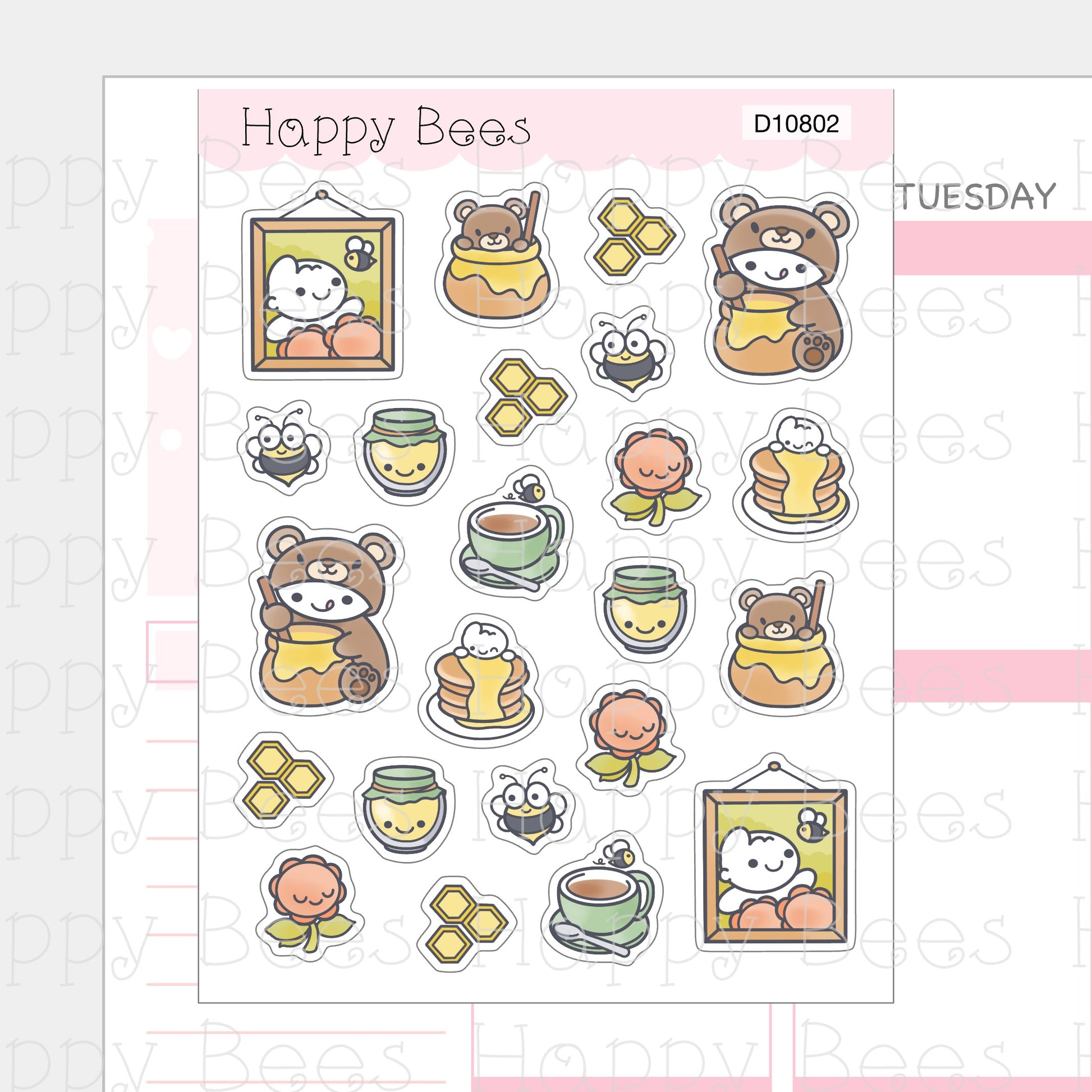
Task: Click the D10802 product code label
Action: pos(796,124)
